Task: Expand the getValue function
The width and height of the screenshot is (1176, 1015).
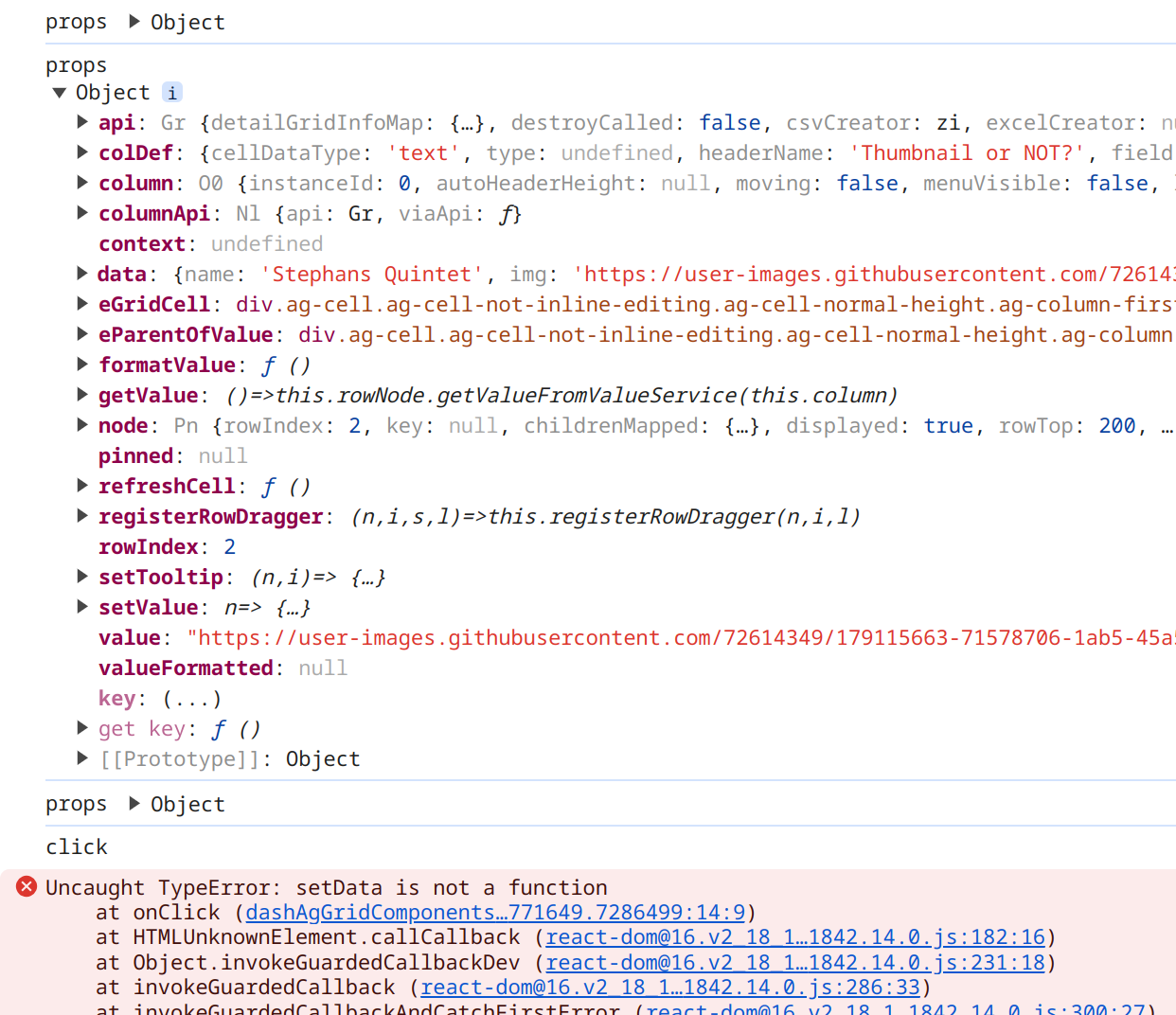Action: point(82,395)
